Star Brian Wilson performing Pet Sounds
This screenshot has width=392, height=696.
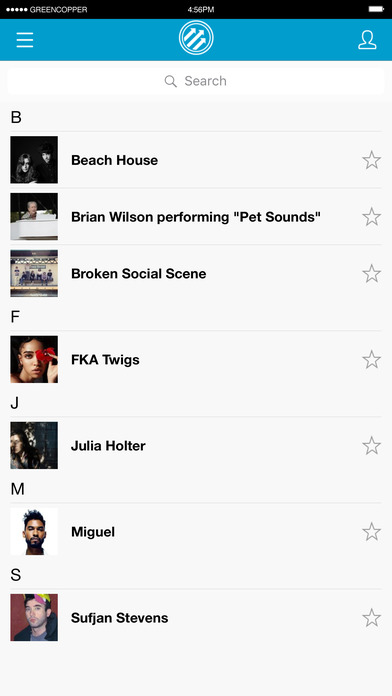click(371, 217)
